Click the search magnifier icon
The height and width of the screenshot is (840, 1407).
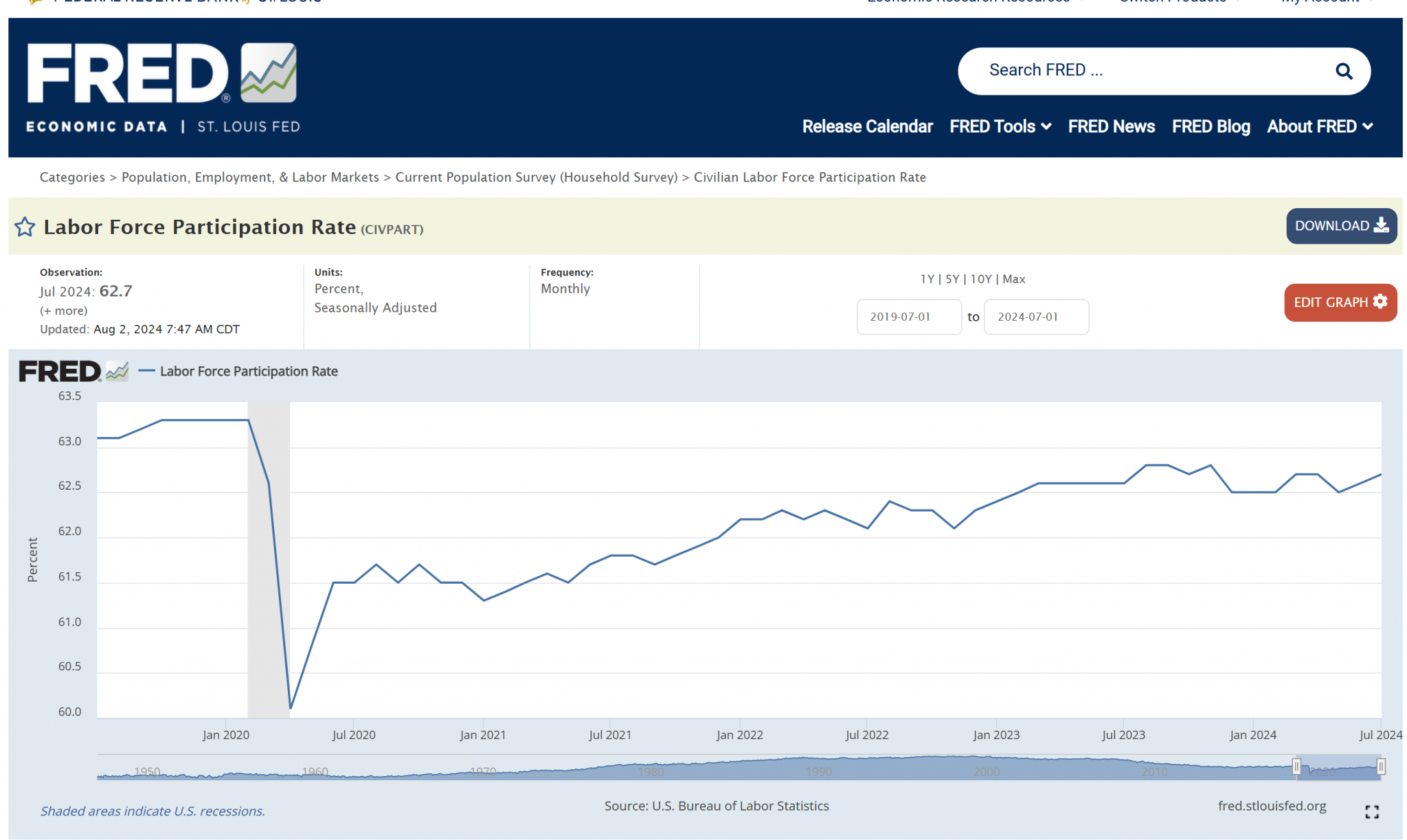click(1343, 71)
